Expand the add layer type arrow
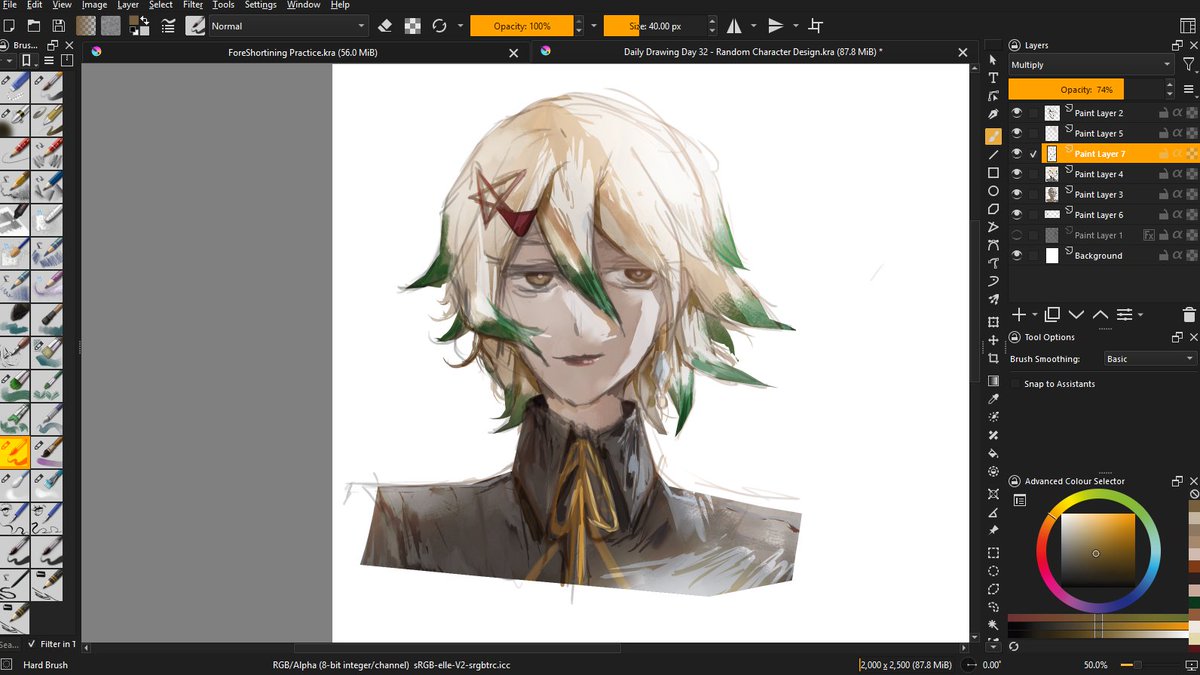Viewport: 1200px width, 675px height. 1035,315
